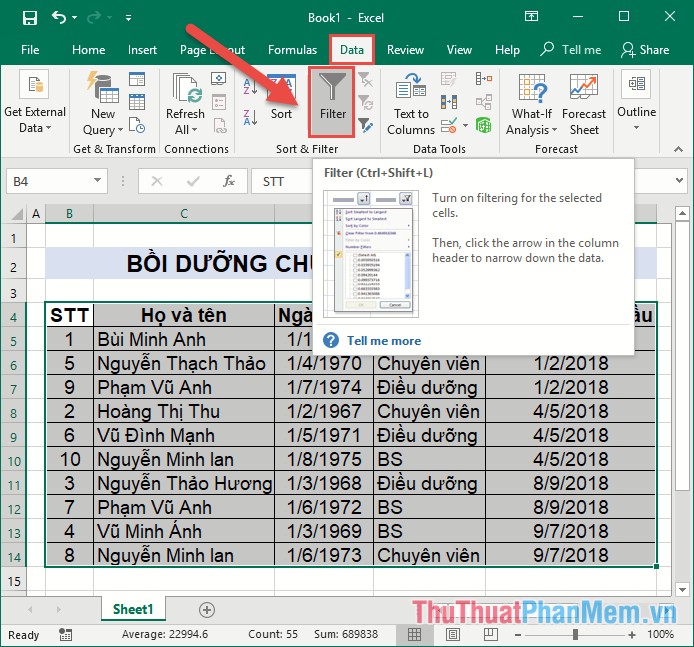This screenshot has width=694, height=647.
Task: Select cell with Bùi Minh Anh
Action: [x=184, y=339]
